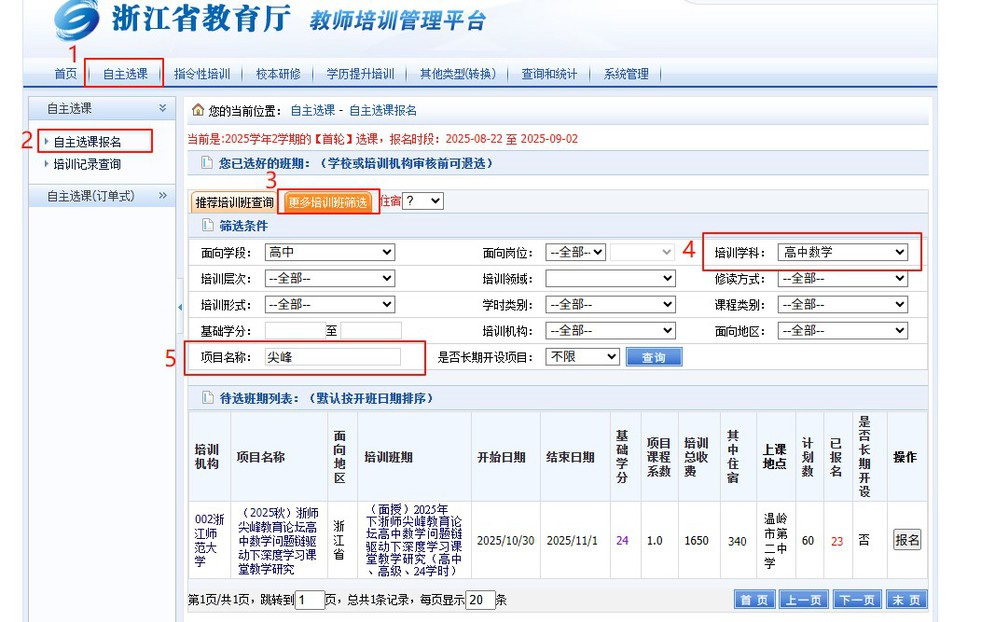Click the home icon beside 您的当前位置

(198, 110)
